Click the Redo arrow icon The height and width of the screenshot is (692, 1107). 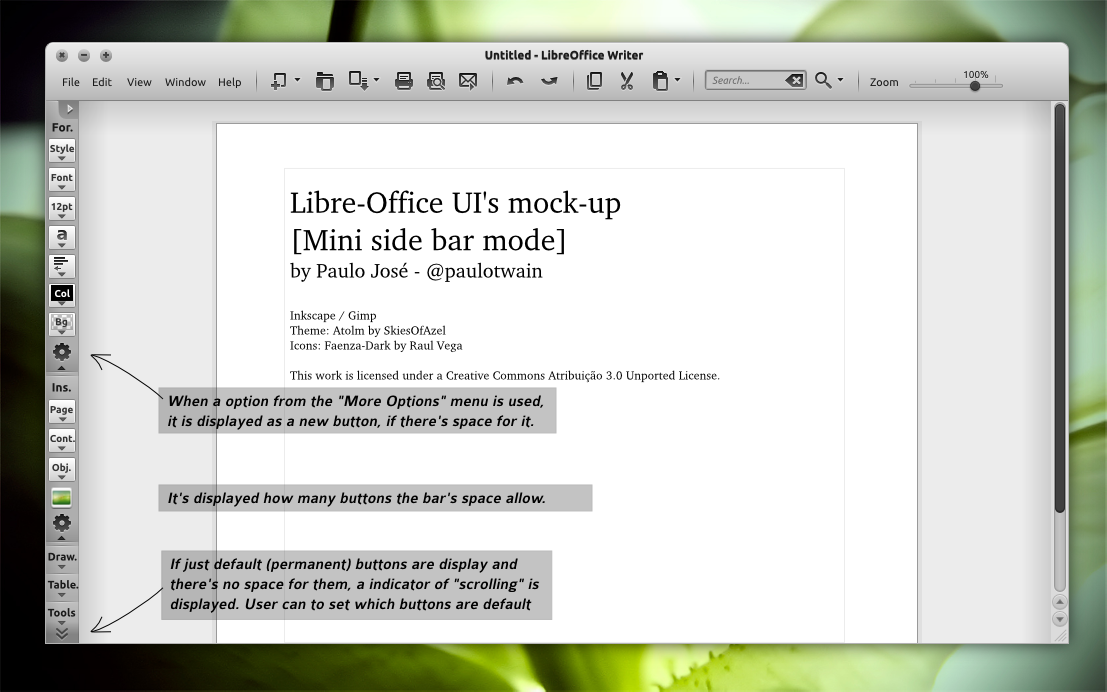point(549,81)
